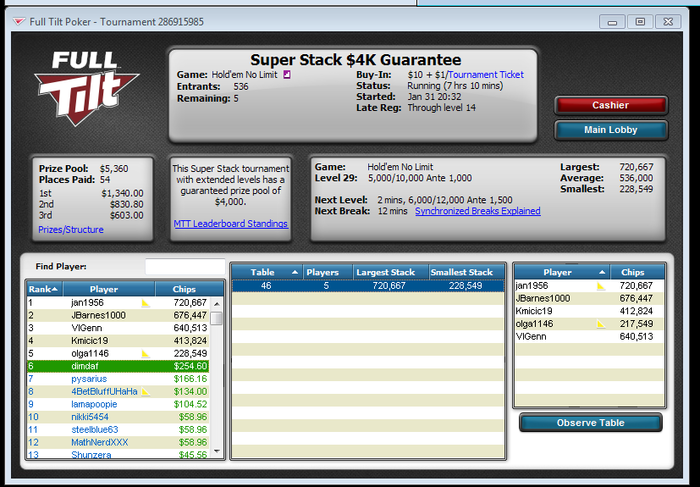Select pysarius in the rank list
Image resolution: width=700 pixels, height=487 pixels.
coord(118,379)
